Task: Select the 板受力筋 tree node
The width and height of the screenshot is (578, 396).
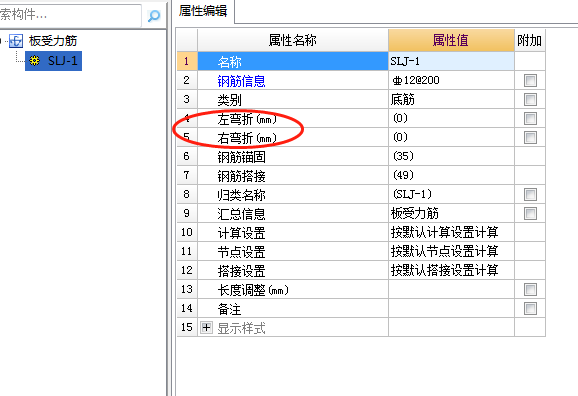Action: click(x=53, y=41)
